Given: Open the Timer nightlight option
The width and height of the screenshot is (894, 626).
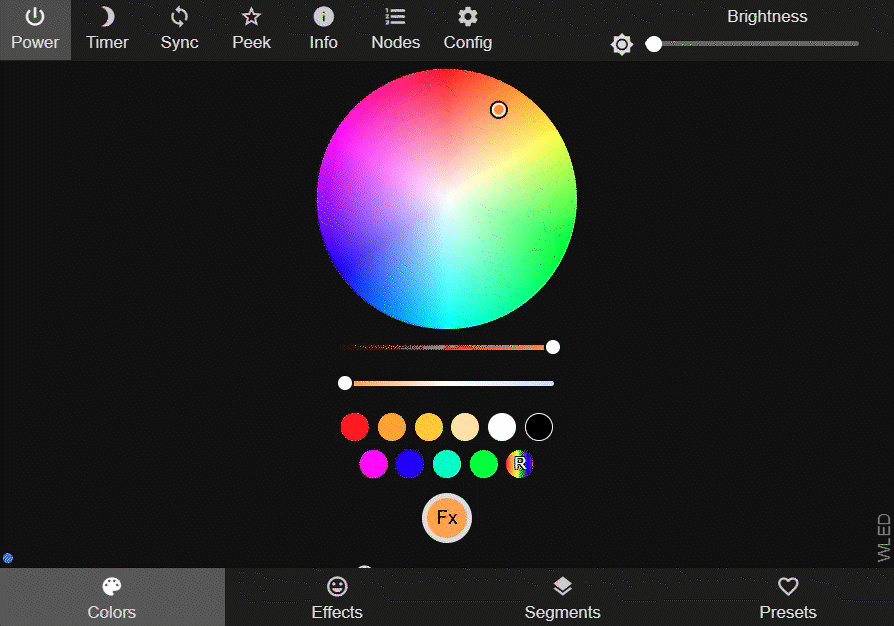Looking at the screenshot, I should (x=107, y=30).
